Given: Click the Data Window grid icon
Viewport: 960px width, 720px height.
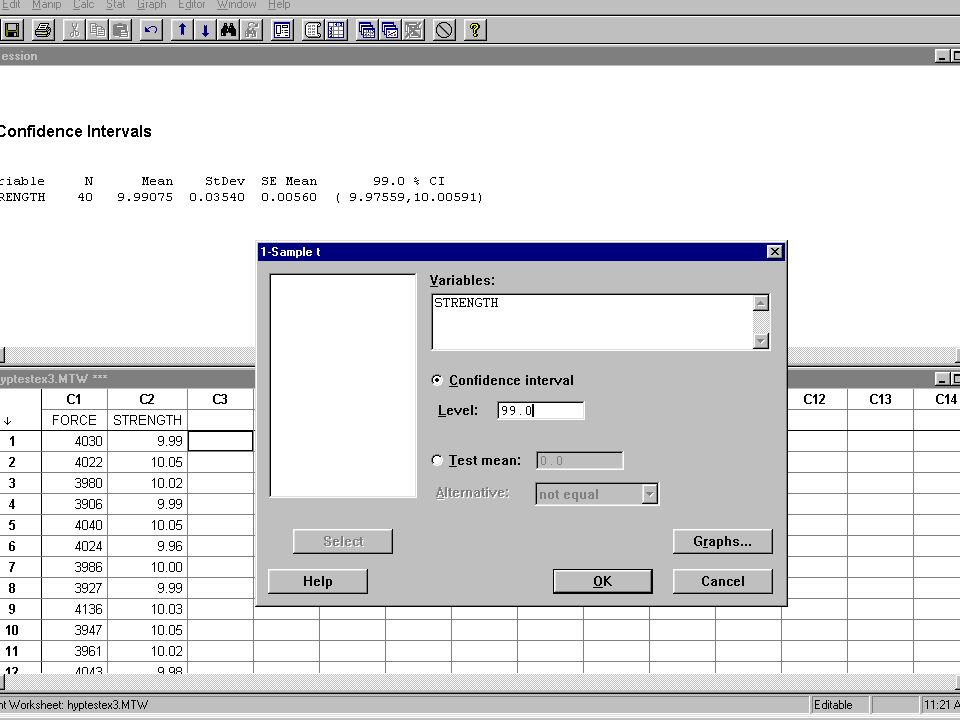Looking at the screenshot, I should 336,30.
